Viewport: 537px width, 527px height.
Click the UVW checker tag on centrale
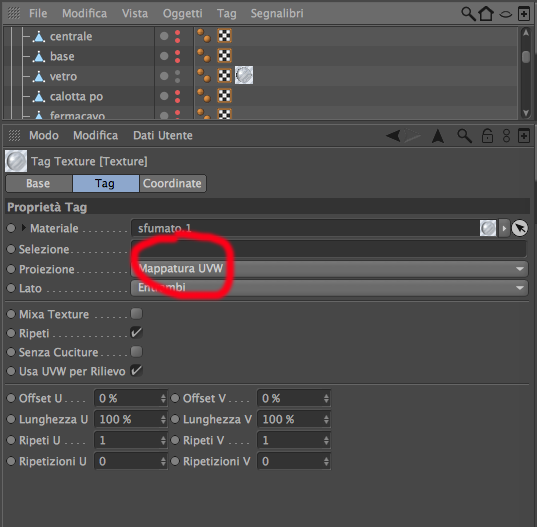[225, 36]
